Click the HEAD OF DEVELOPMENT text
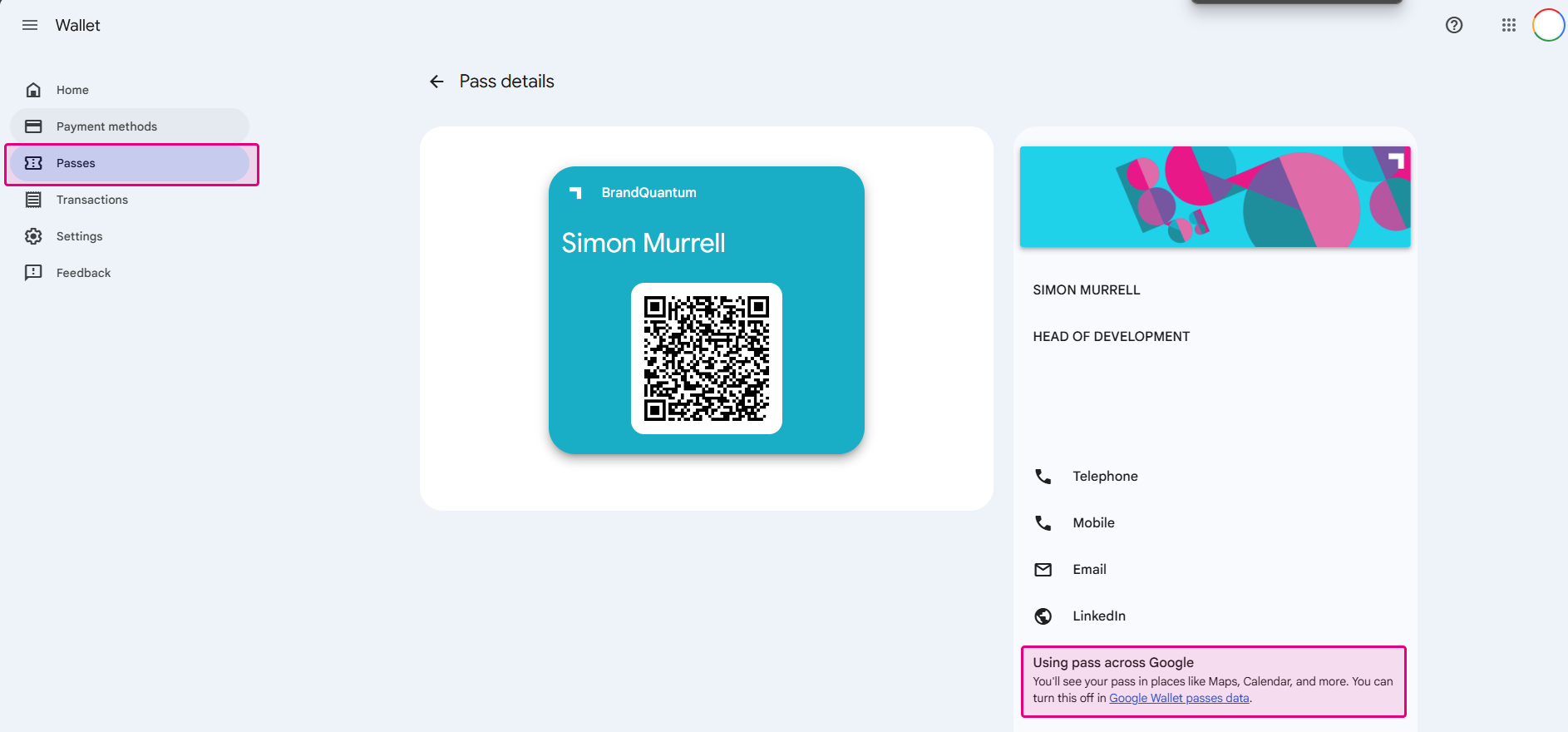The width and height of the screenshot is (1568, 732). (1111, 337)
